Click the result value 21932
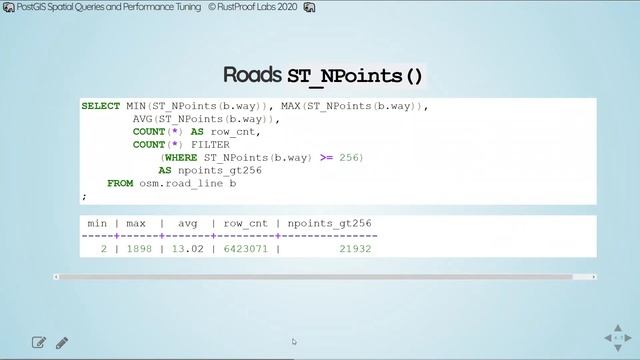Viewport: 640px width, 360px height. point(355,249)
